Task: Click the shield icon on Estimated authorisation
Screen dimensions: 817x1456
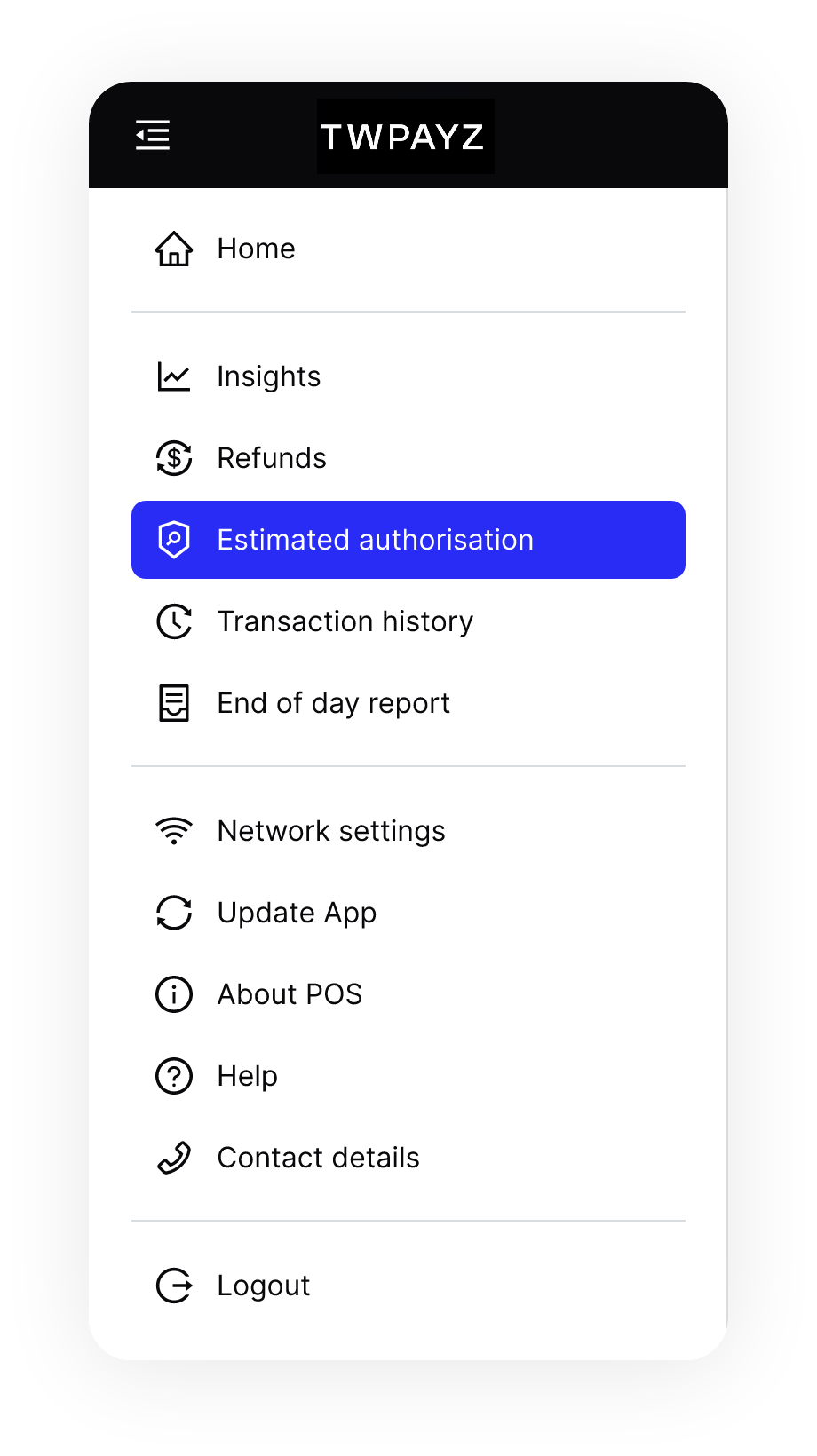Action: [174, 540]
